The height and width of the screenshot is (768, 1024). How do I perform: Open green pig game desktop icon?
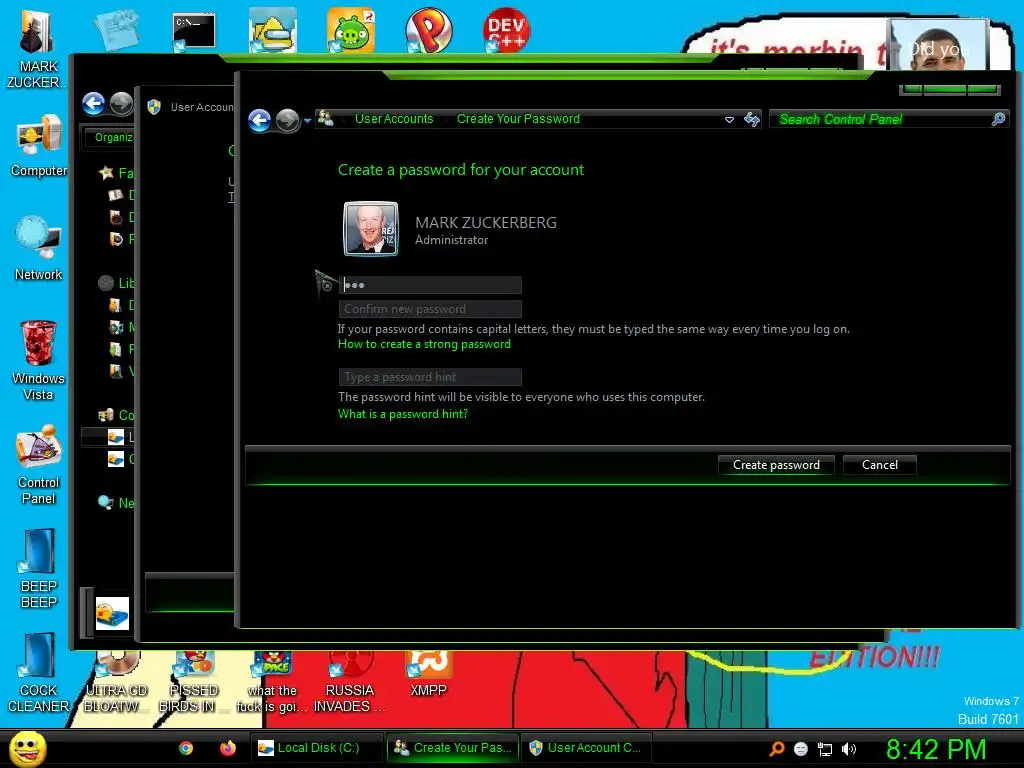tap(351, 30)
